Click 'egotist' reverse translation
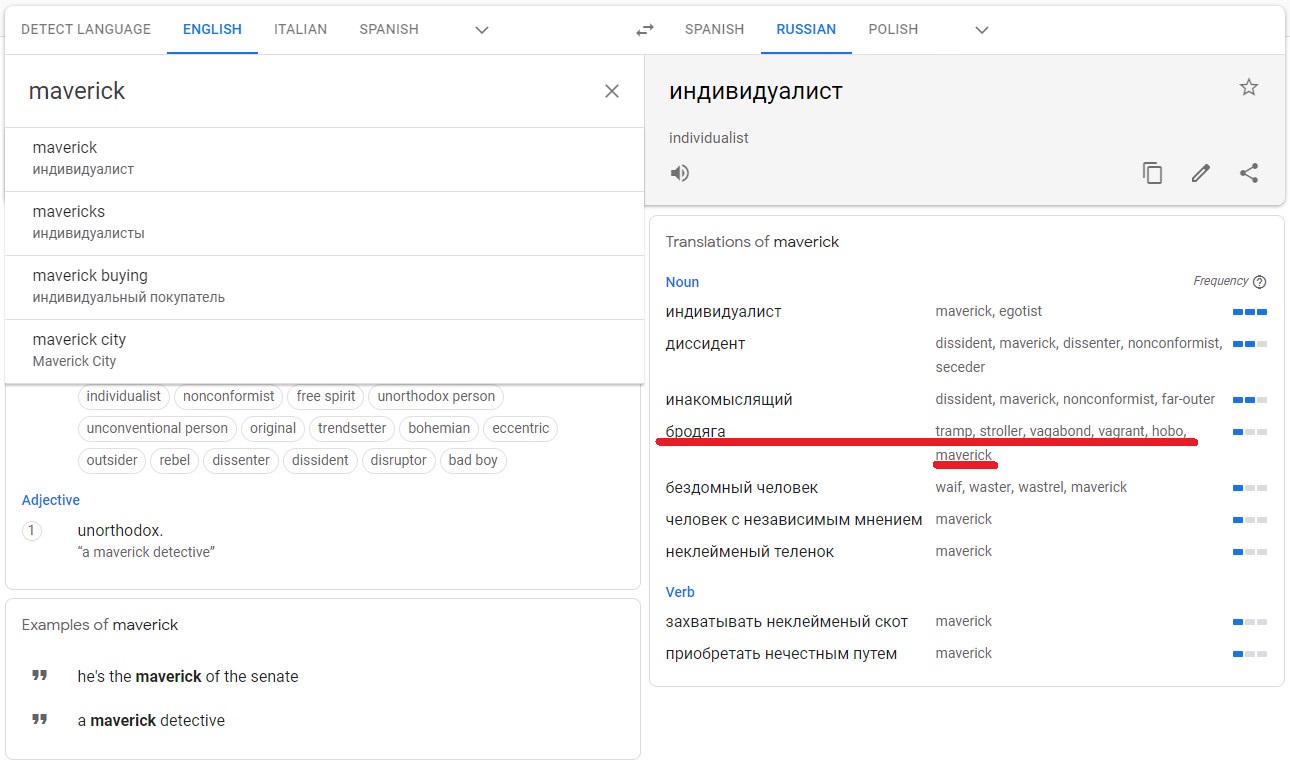1290x766 pixels. [x=1021, y=312]
